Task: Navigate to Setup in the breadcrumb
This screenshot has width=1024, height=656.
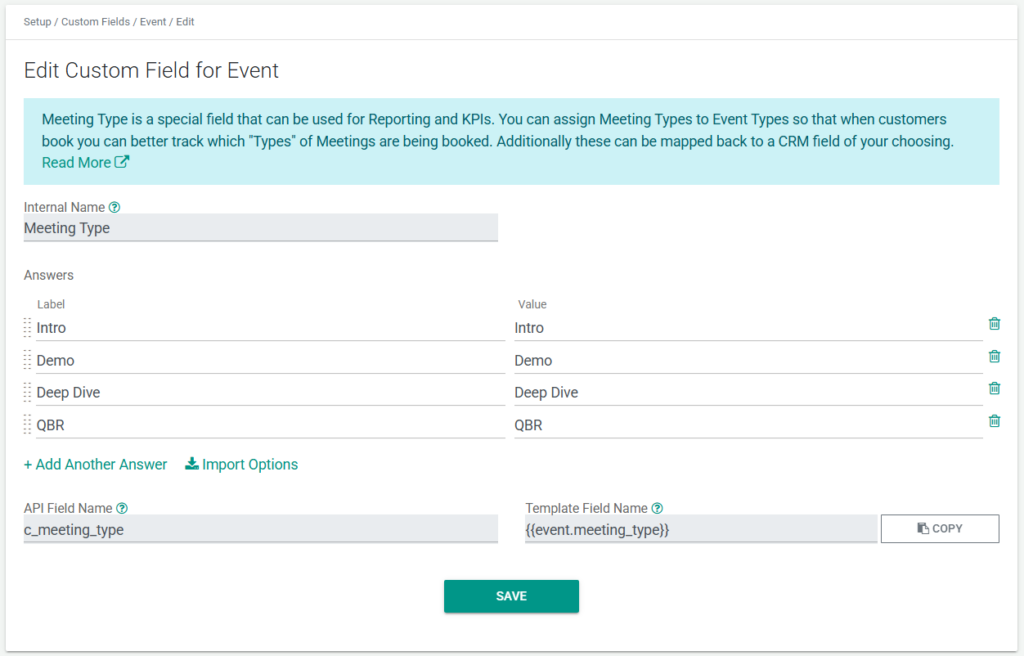Action: click(38, 21)
